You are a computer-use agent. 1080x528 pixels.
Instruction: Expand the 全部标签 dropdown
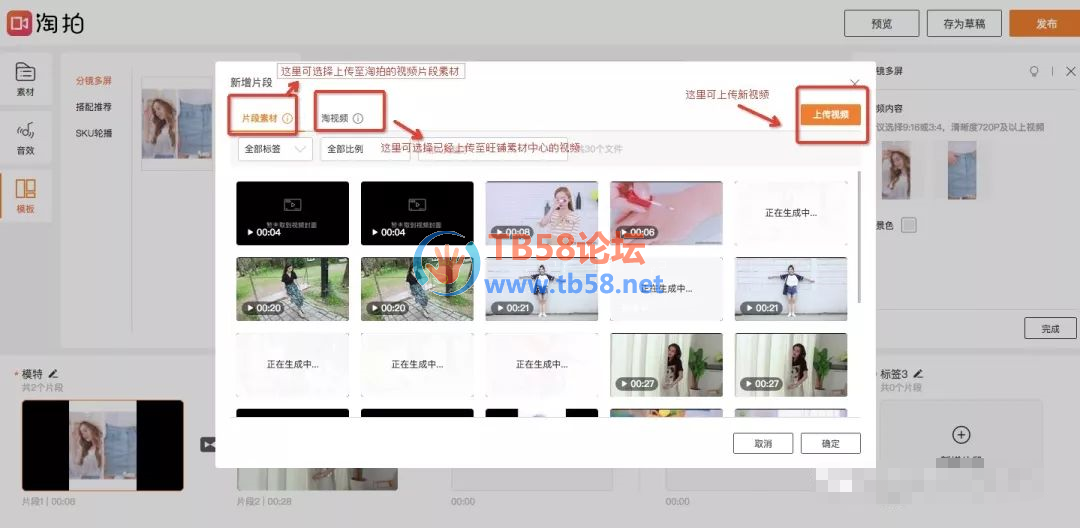tap(275, 149)
